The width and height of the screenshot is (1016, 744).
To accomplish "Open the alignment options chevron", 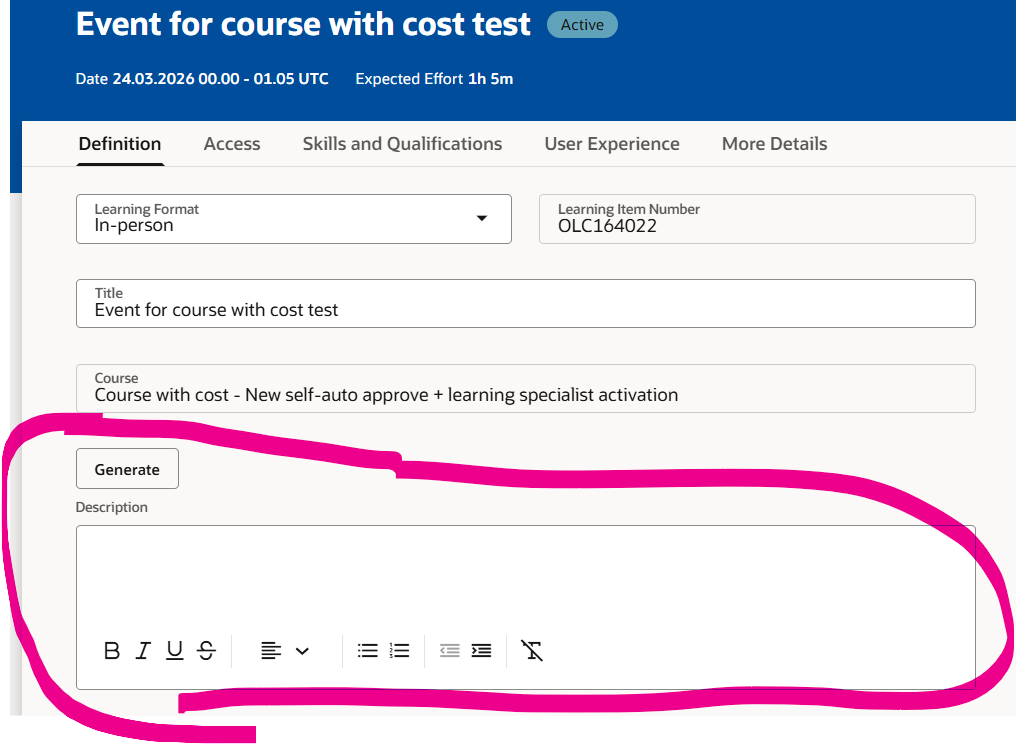I will tap(302, 651).
